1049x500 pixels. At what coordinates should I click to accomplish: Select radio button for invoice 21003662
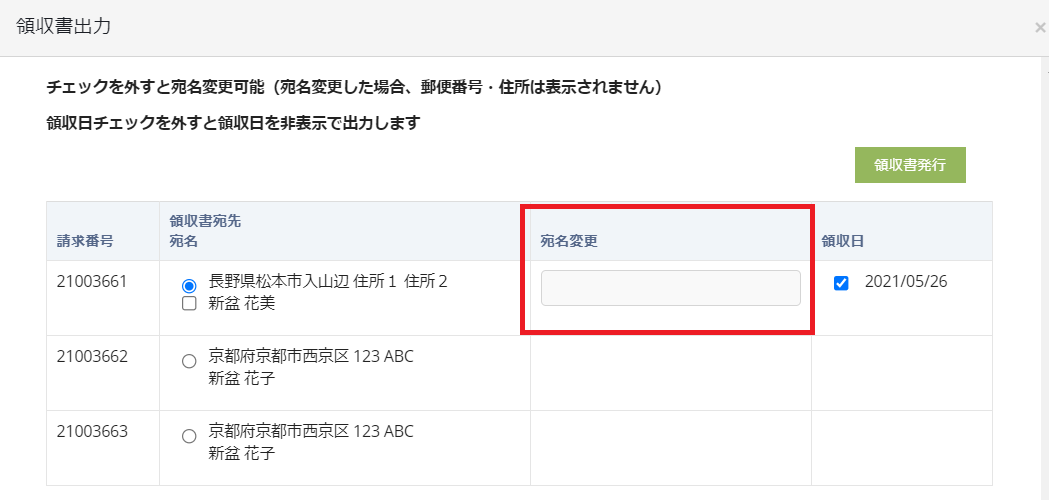pos(189,362)
